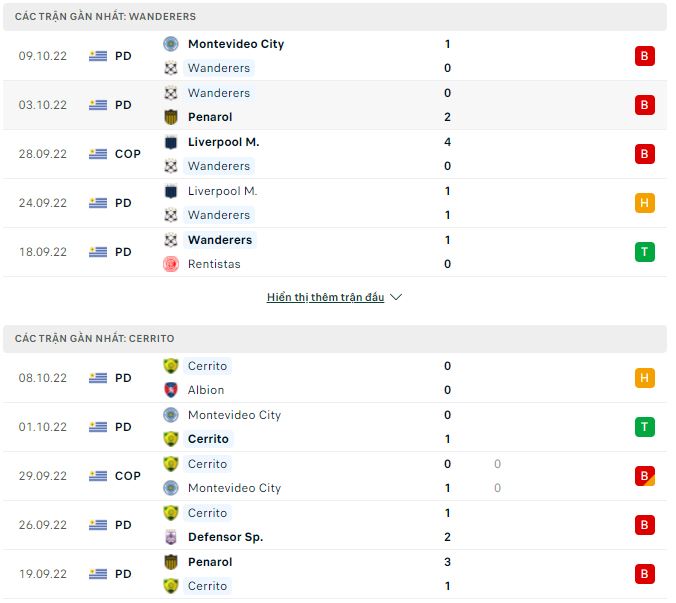
Task: Click the Penarol crest in the 03.10.22 match
Action: 171,117
